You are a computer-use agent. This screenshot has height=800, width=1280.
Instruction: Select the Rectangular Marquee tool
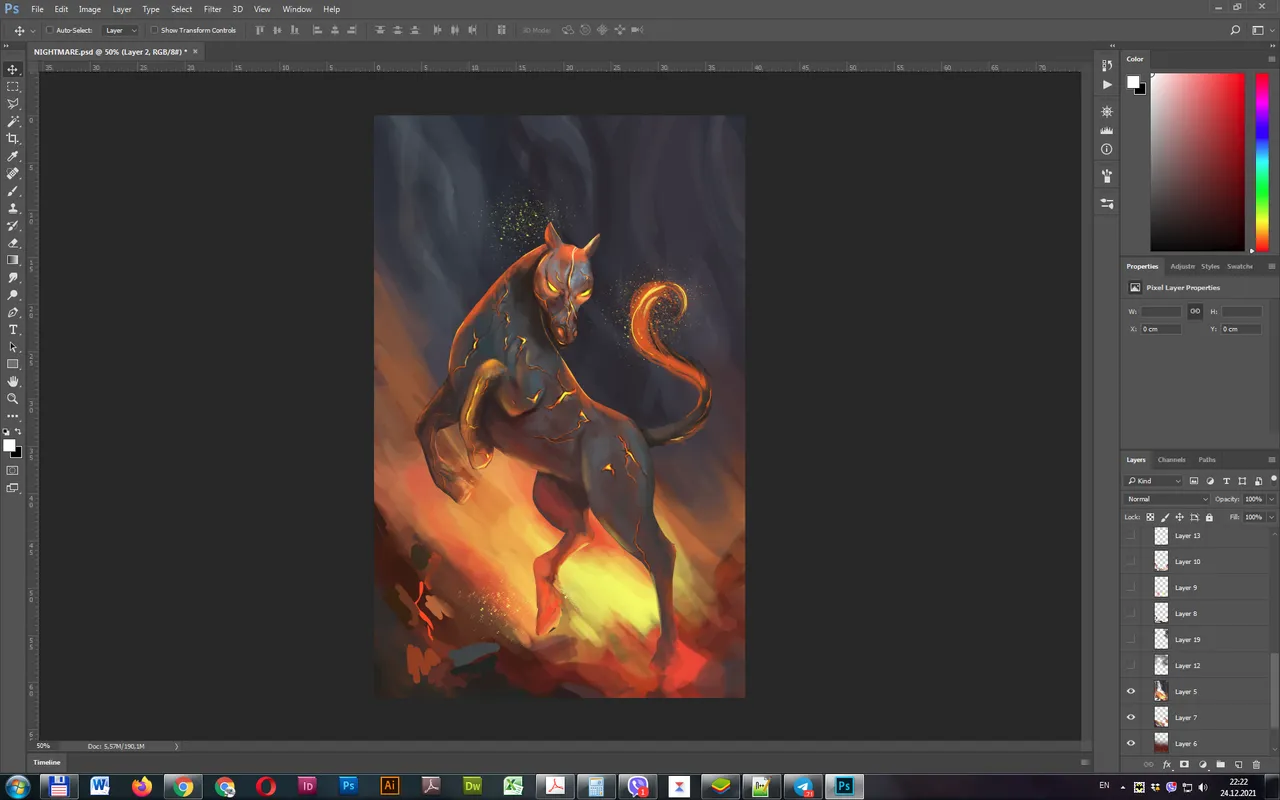pyautogui.click(x=13, y=87)
